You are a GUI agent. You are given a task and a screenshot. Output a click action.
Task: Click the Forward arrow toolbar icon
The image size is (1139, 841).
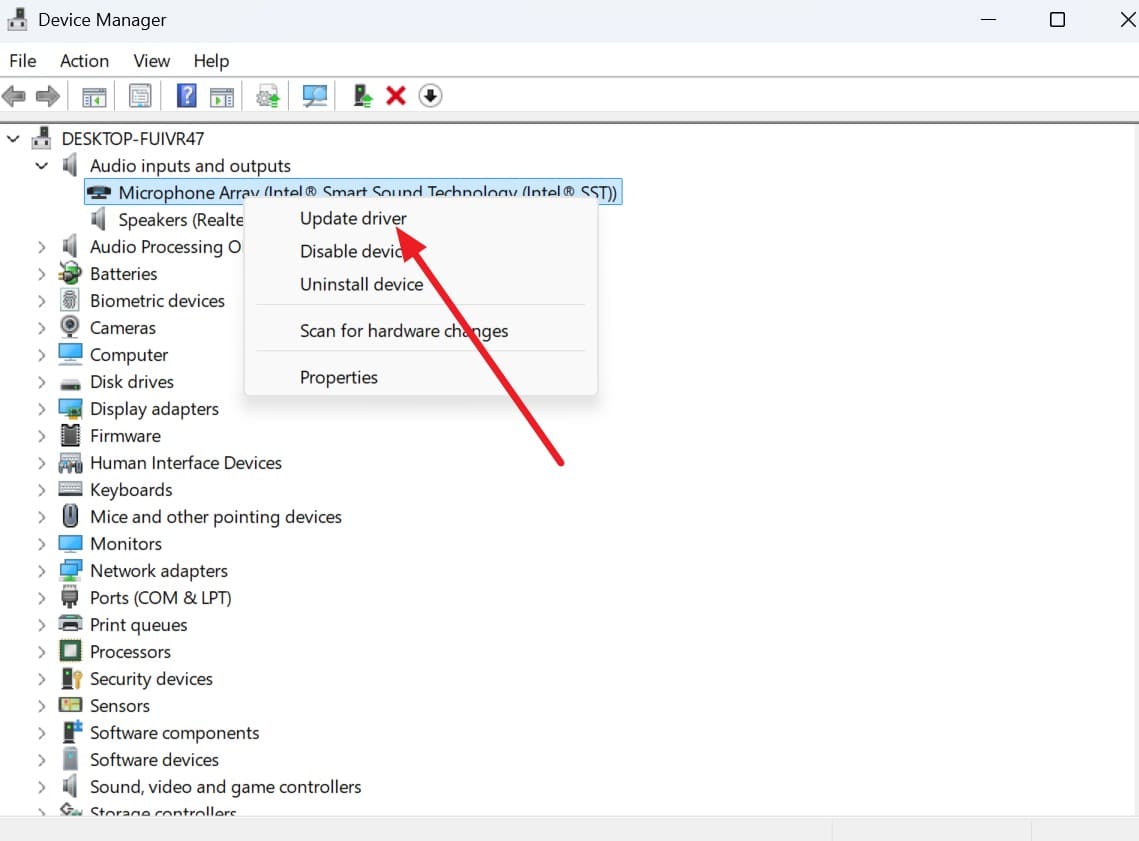point(48,96)
